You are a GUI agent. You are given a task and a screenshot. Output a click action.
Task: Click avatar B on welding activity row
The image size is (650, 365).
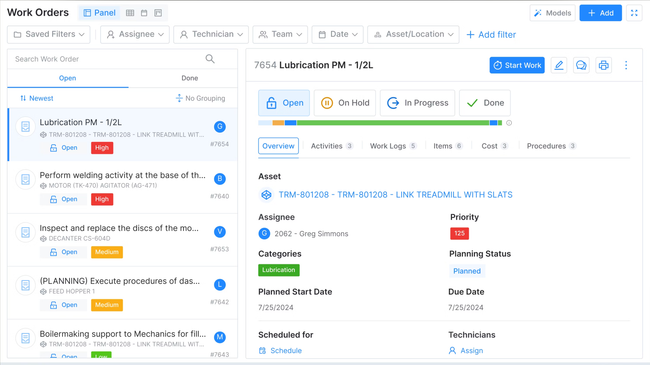point(220,179)
